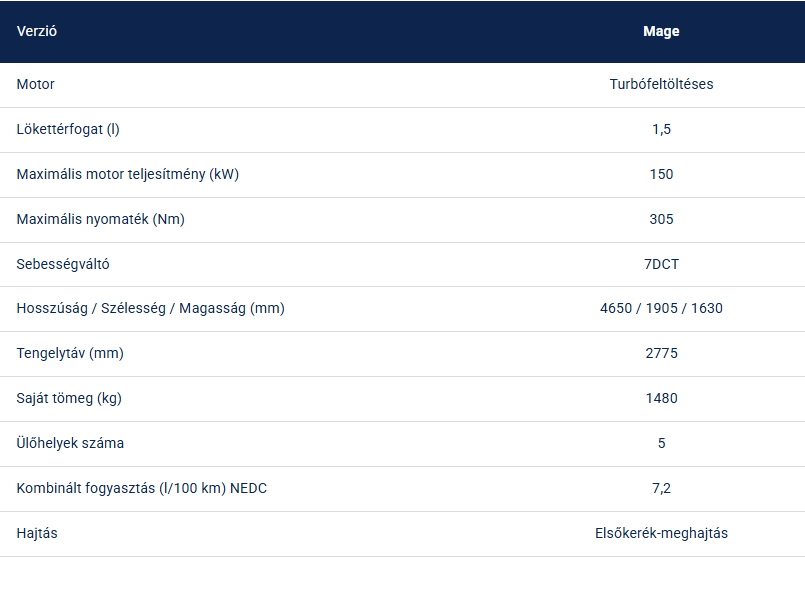Viewport: 805px width, 589px height.
Task: Click the 4650 / 1905 / 1630 dimensions
Action: pyautogui.click(x=661, y=309)
